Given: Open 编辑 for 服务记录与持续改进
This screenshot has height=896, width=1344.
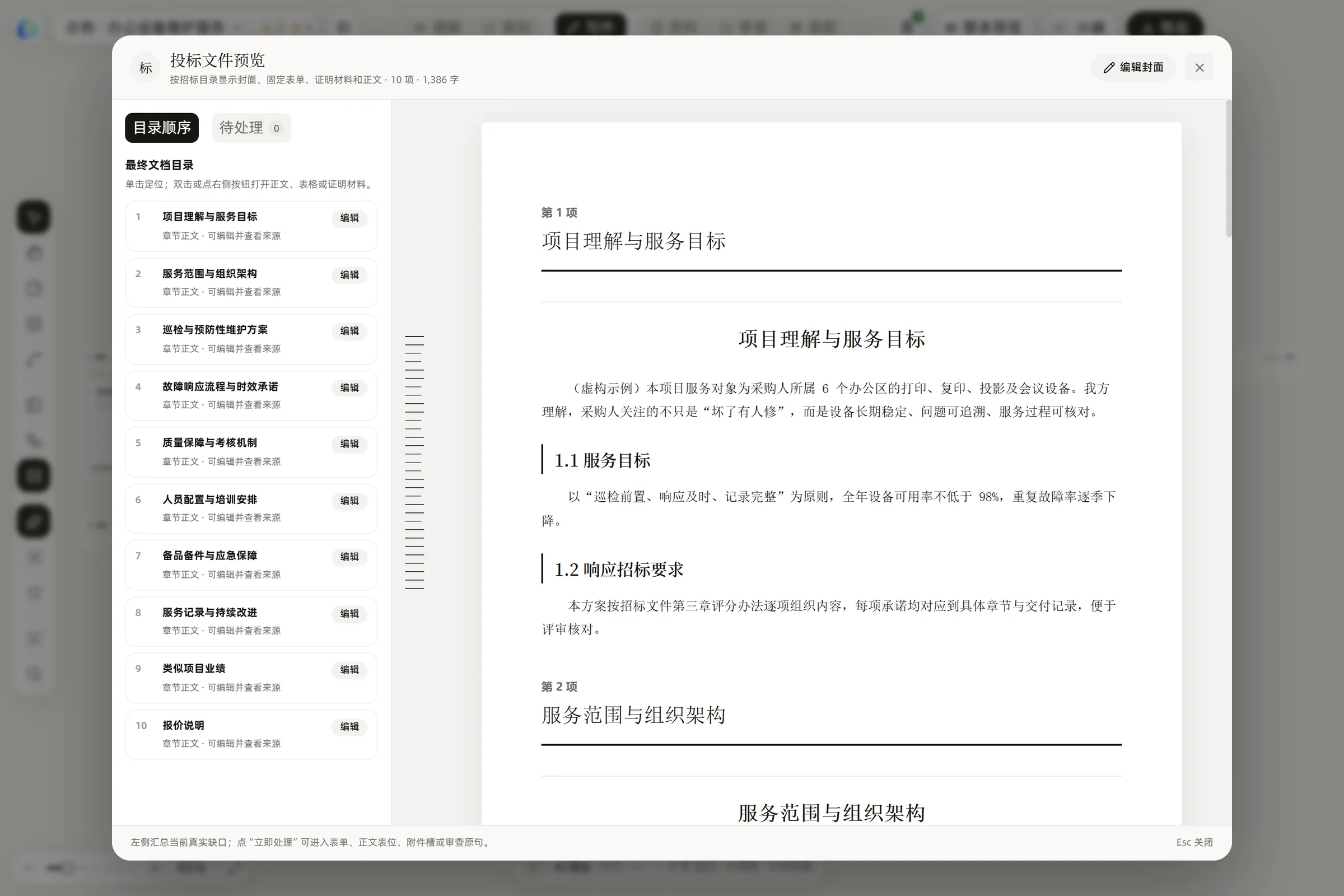Looking at the screenshot, I should click(x=349, y=613).
